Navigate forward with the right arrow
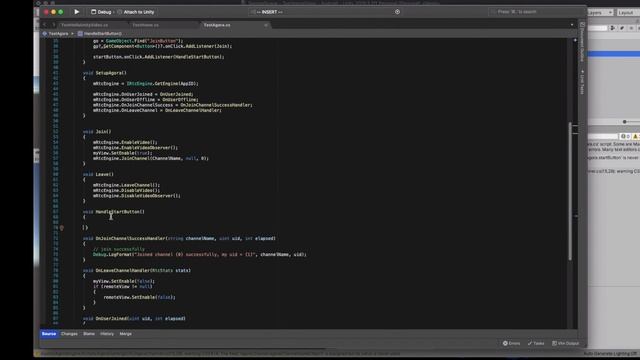Image resolution: width=640 pixels, height=360 pixels. [x=53, y=25]
